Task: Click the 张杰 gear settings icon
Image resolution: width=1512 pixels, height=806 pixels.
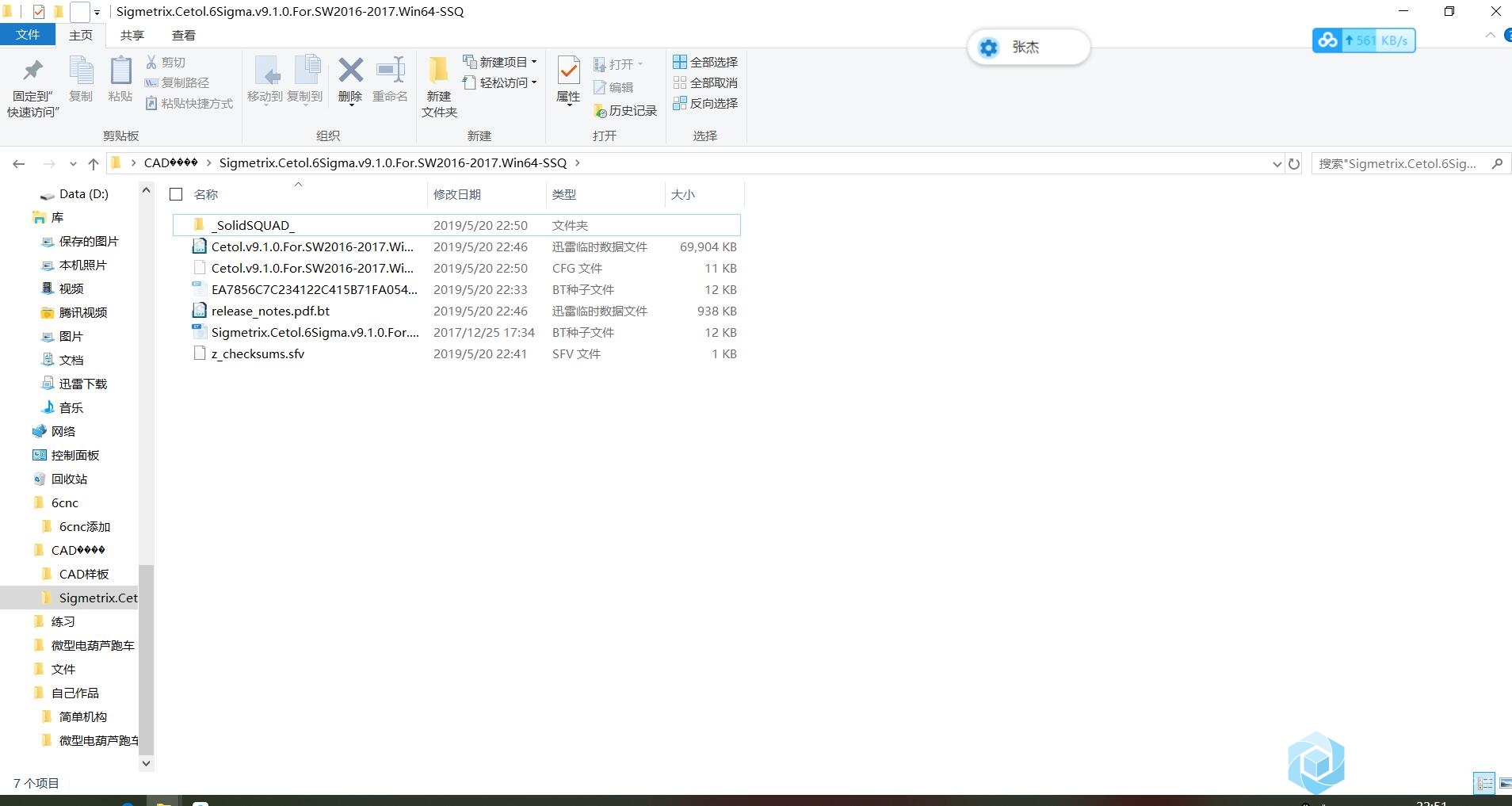Action: 988,48
